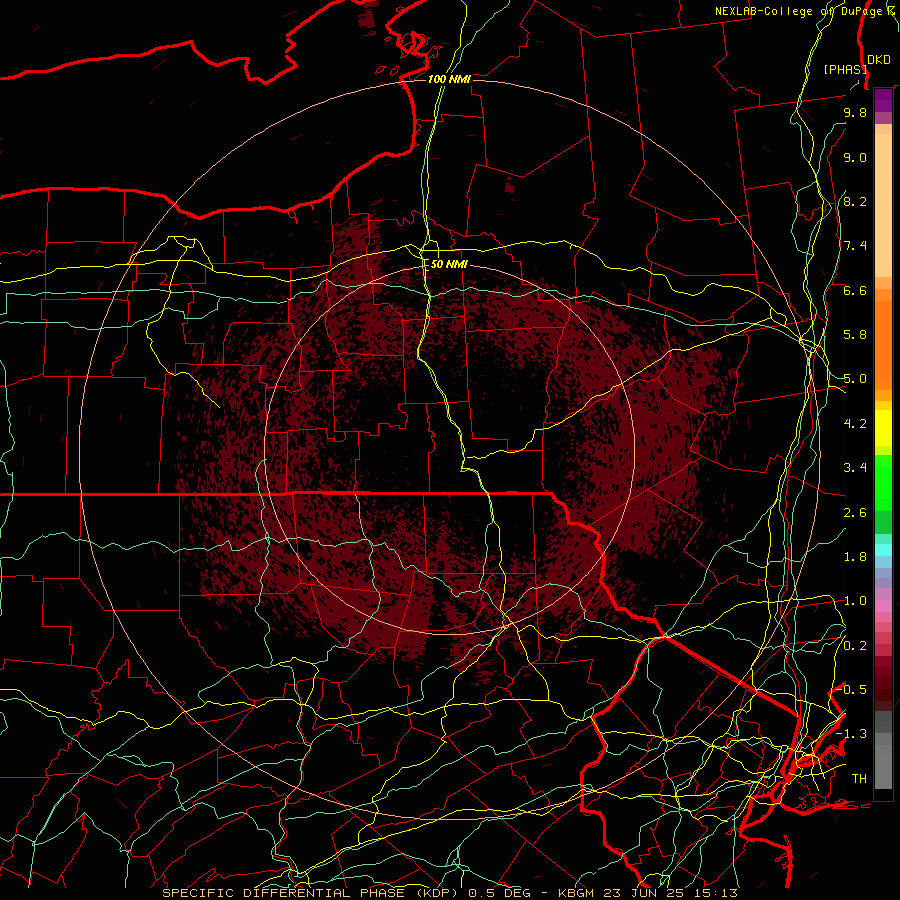Click the 5.8 legend value
The image size is (900, 900).
point(855,335)
